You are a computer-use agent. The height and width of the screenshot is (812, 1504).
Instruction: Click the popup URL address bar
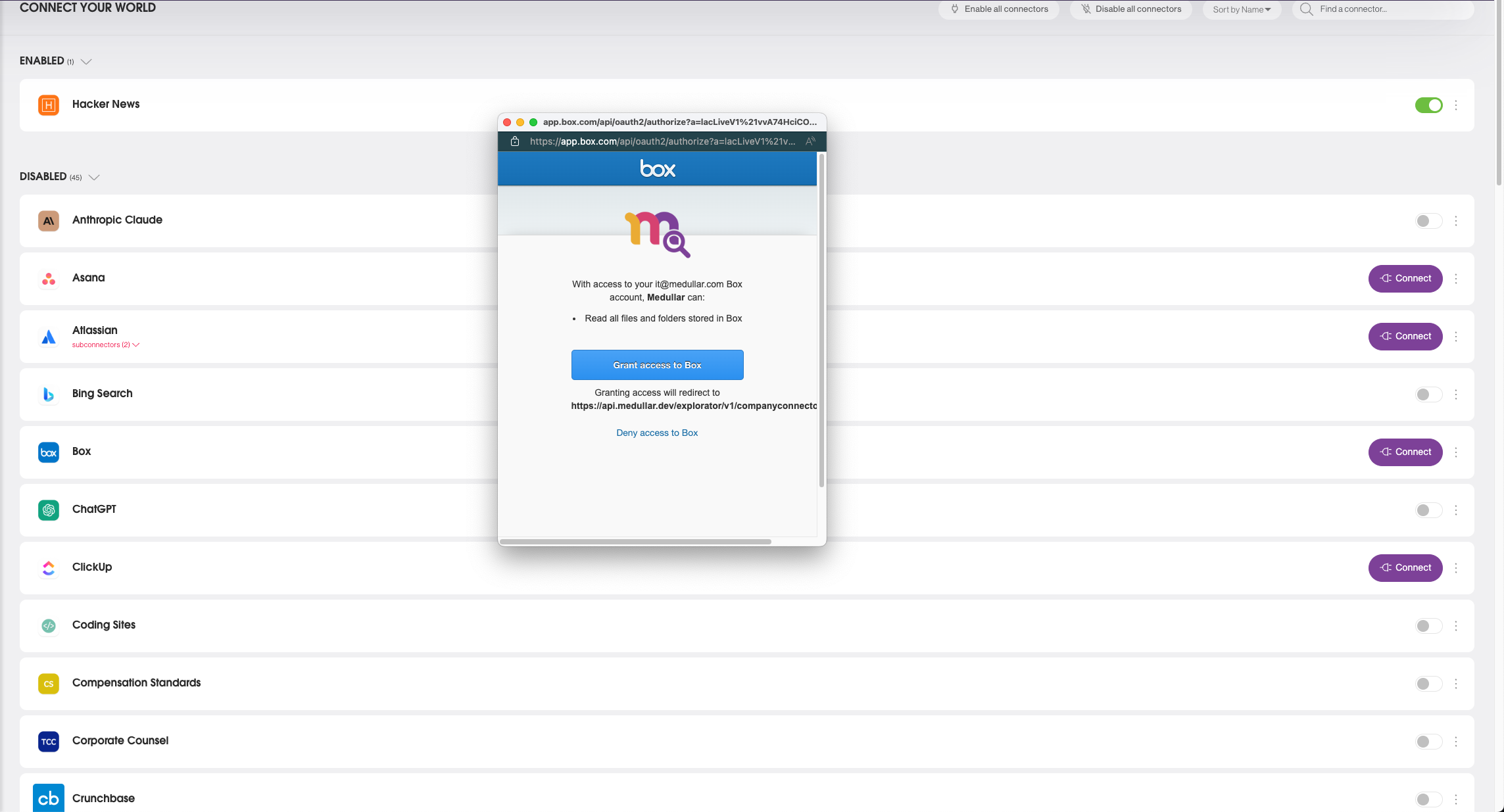[x=662, y=141]
